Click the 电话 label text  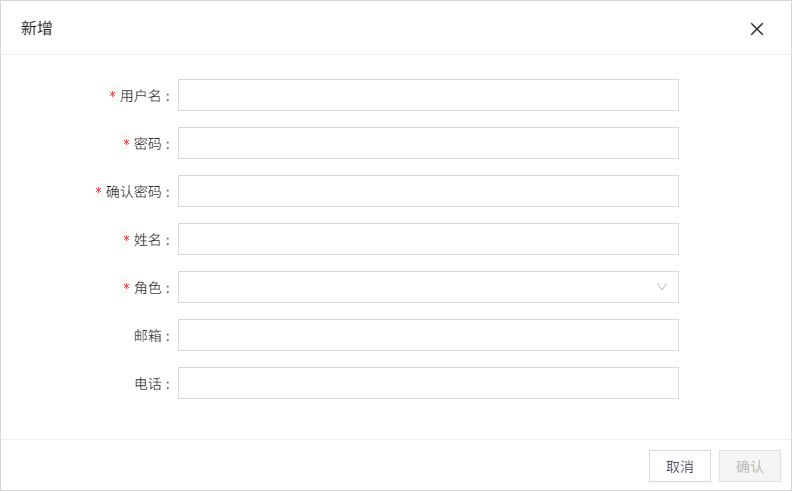tap(148, 384)
